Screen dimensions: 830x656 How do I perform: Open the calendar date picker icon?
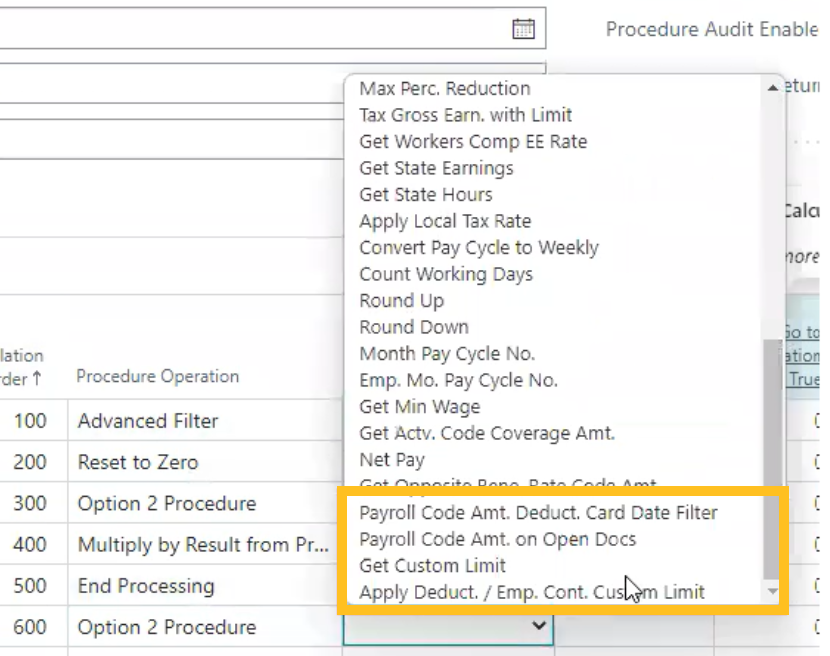[x=523, y=29]
